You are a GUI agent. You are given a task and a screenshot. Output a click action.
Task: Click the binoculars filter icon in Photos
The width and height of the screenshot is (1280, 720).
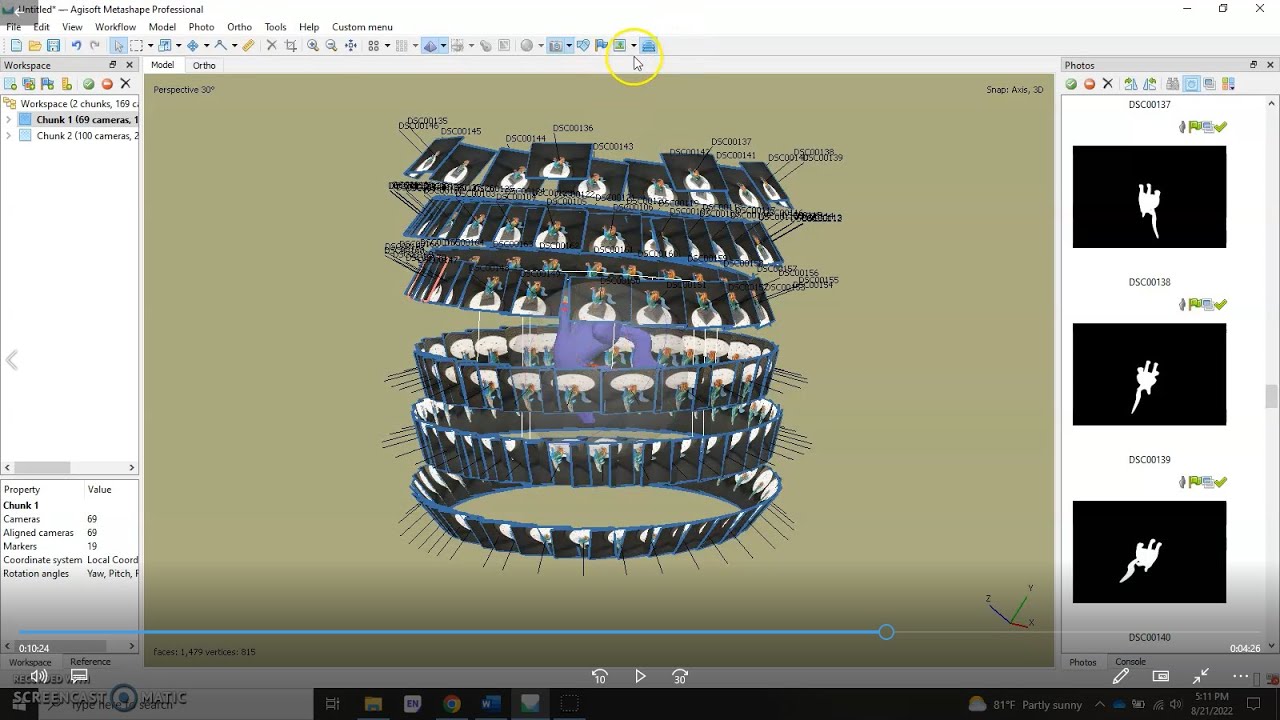1173,84
